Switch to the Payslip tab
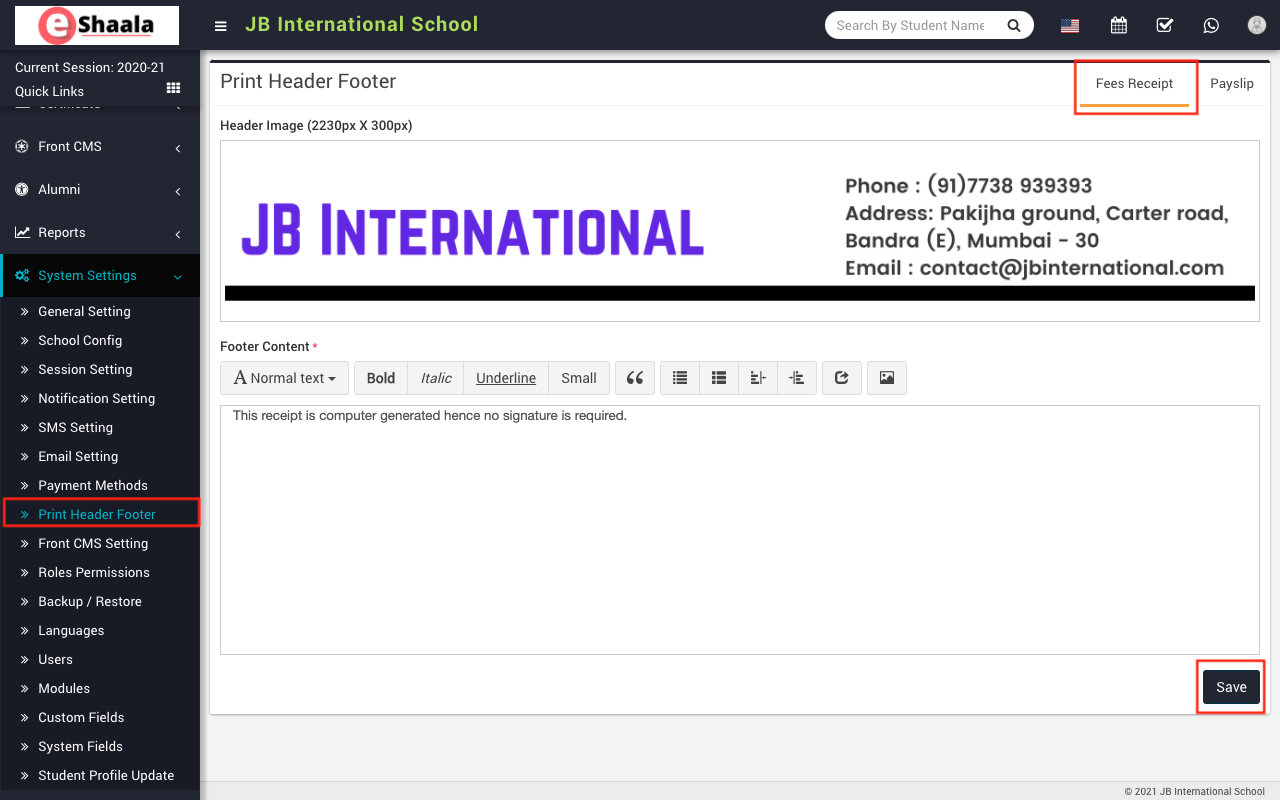 click(1231, 84)
